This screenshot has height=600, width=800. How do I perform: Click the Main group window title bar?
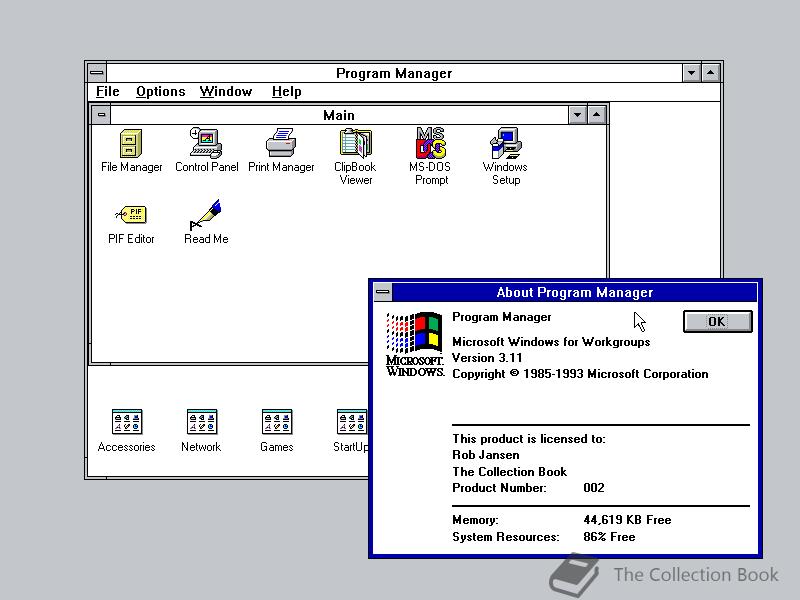click(x=339, y=115)
